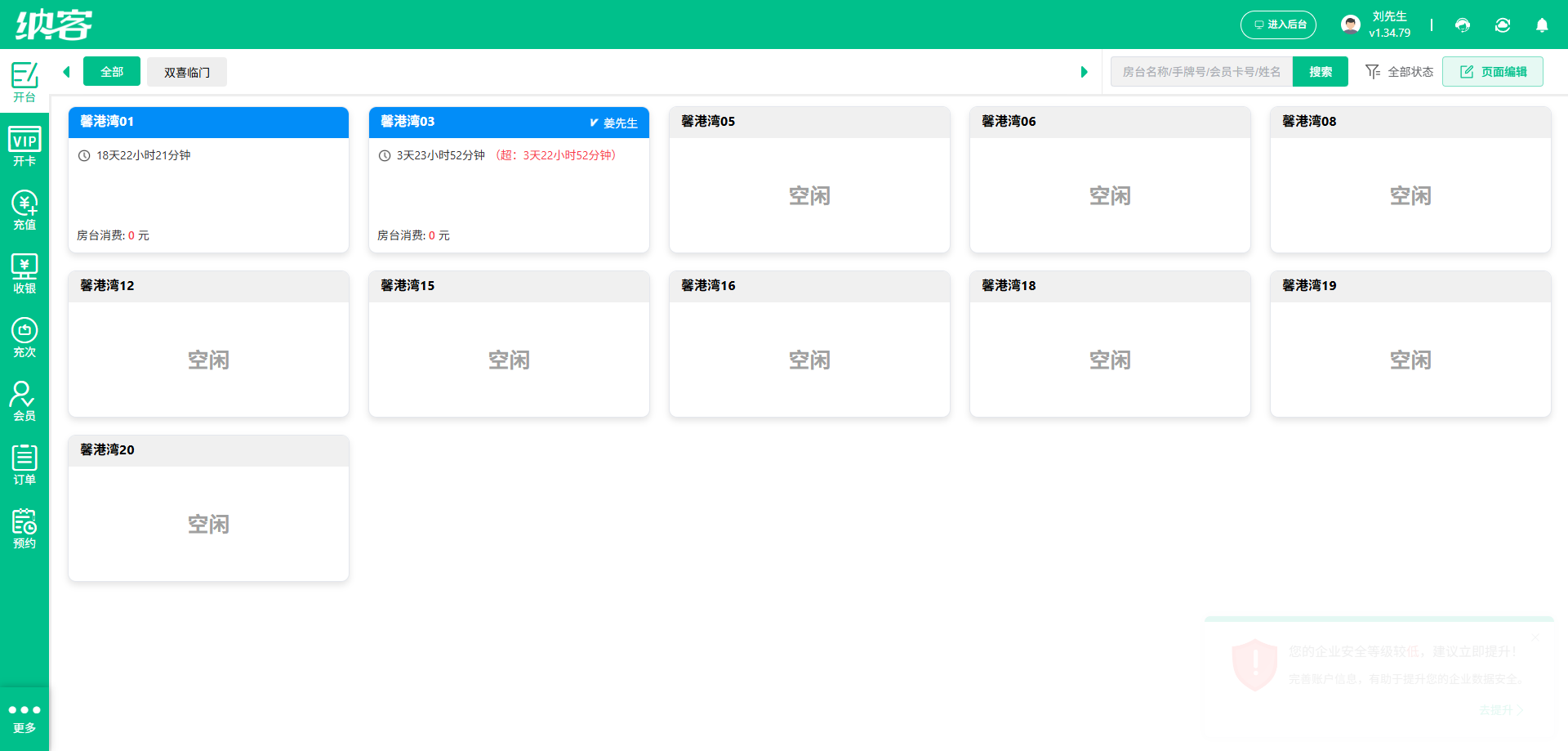Screen dimensions: 1568x751
Task: Click the room search input field
Action: point(1202,72)
